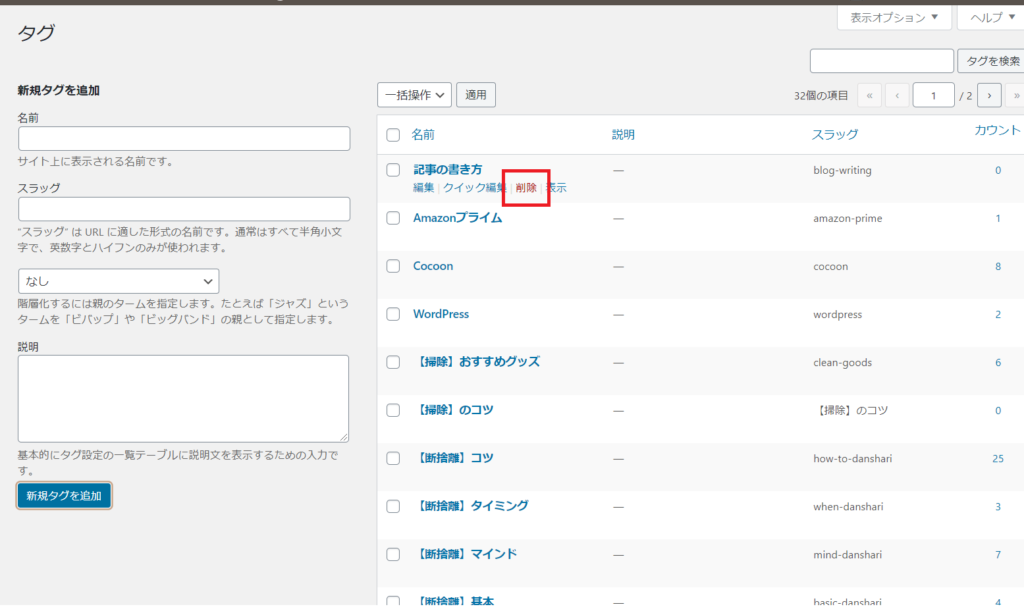This screenshot has width=1024, height=613.
Task: Click the タグを検索 search button
Action: pos(990,62)
